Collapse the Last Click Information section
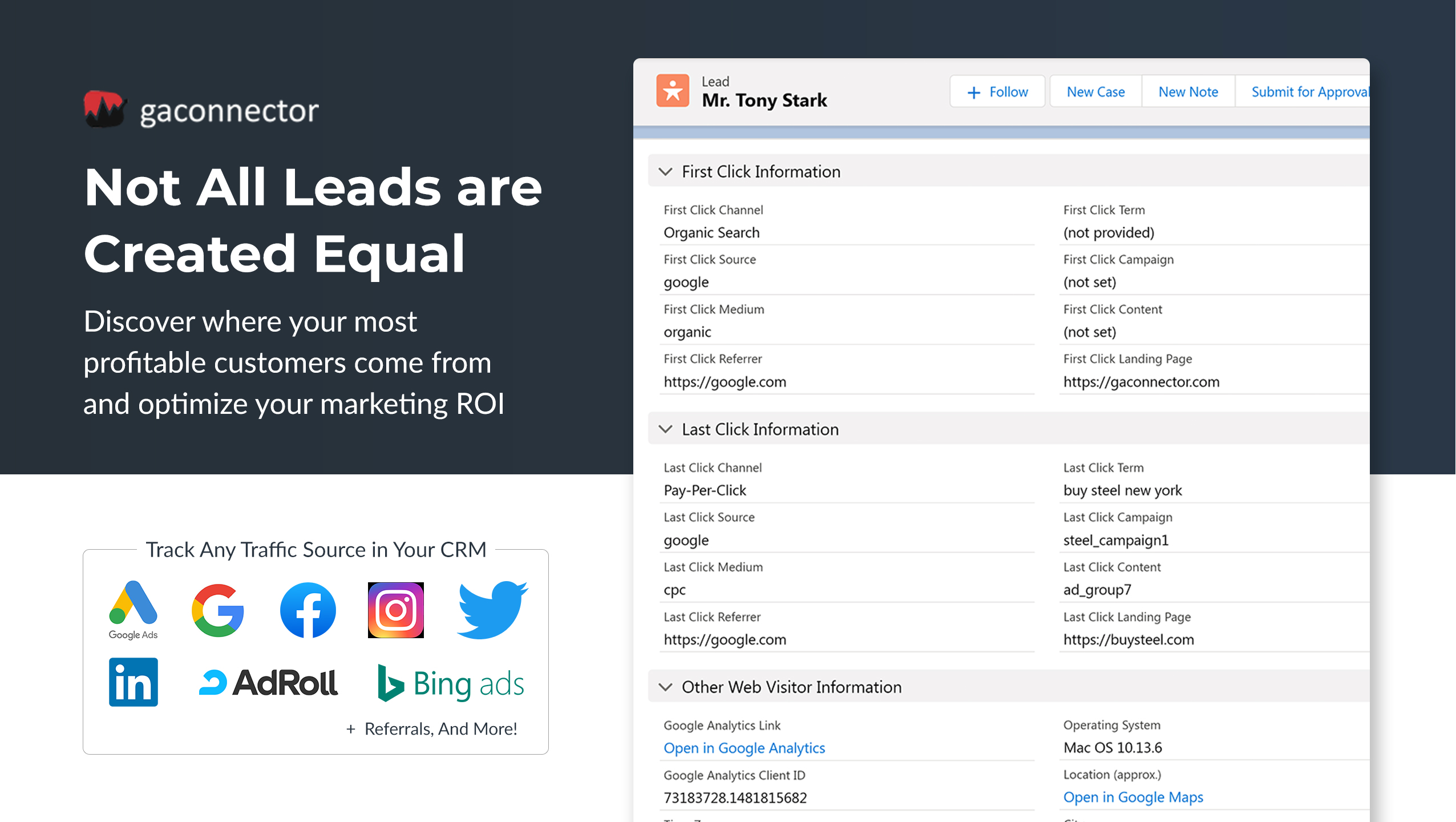1456x822 pixels. pyautogui.click(x=665, y=429)
